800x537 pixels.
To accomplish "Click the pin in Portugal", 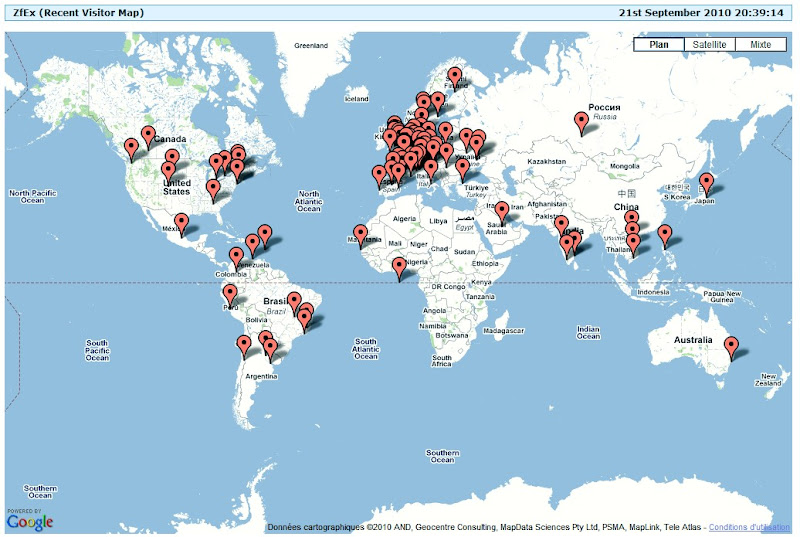I will pyautogui.click(x=379, y=177).
